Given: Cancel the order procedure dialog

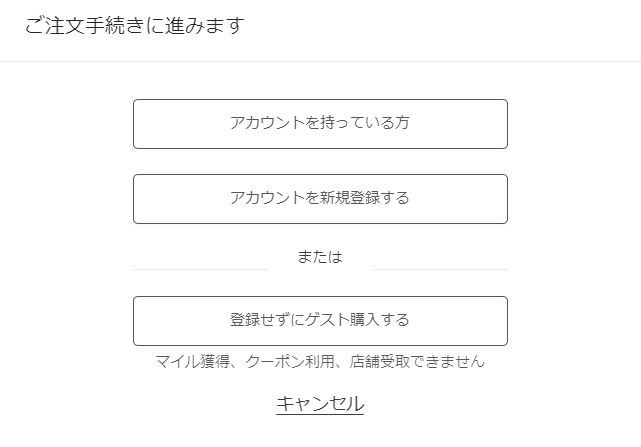Looking at the screenshot, I should [320, 404].
